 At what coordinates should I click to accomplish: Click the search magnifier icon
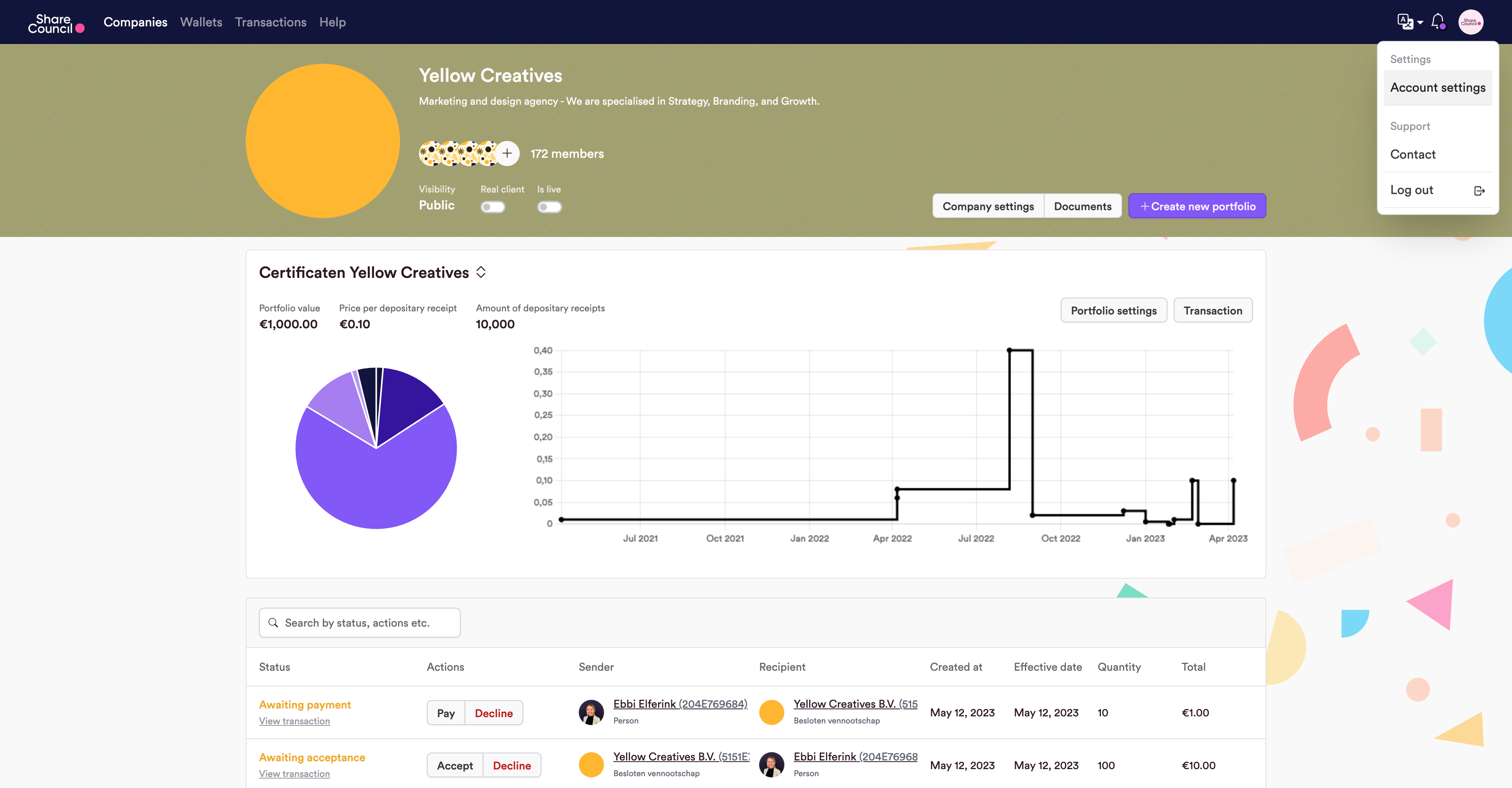[x=273, y=623]
